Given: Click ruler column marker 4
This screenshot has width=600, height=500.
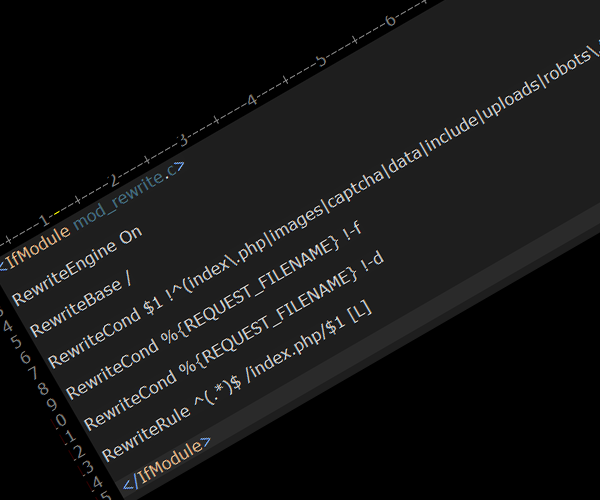Looking at the screenshot, I should tap(252, 101).
